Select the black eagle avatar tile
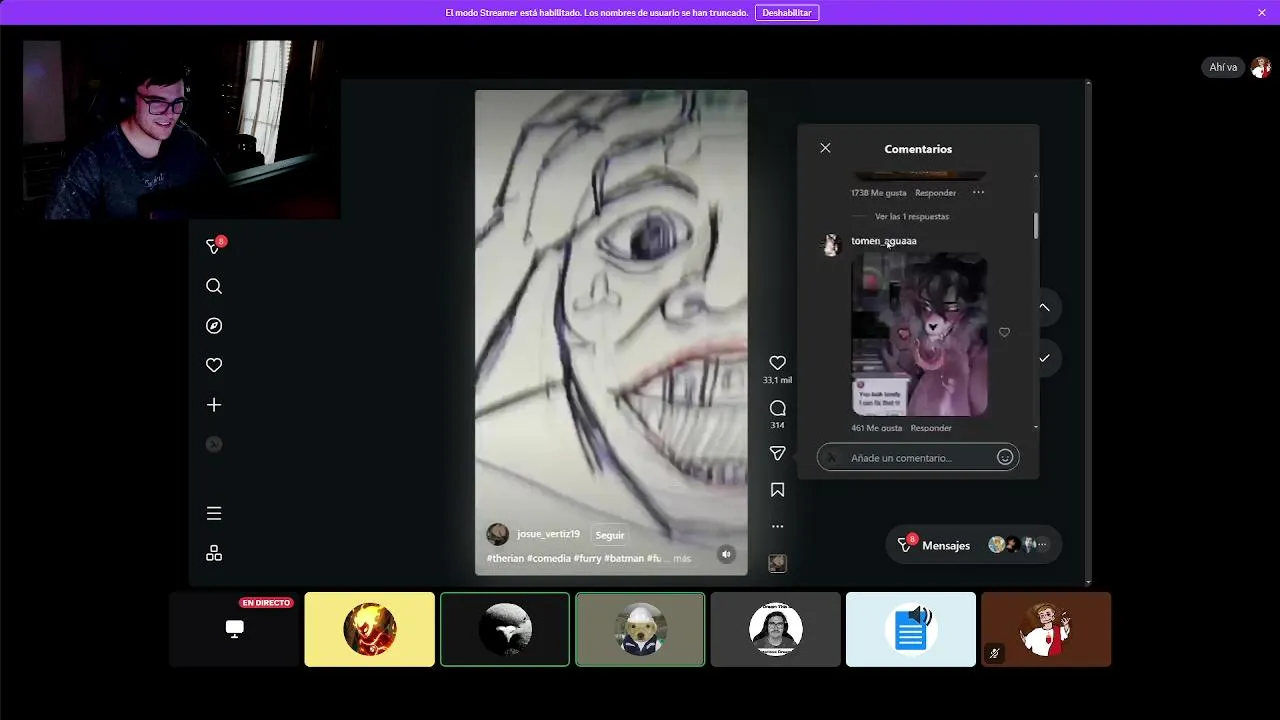This screenshot has width=1280, height=720. [x=505, y=629]
